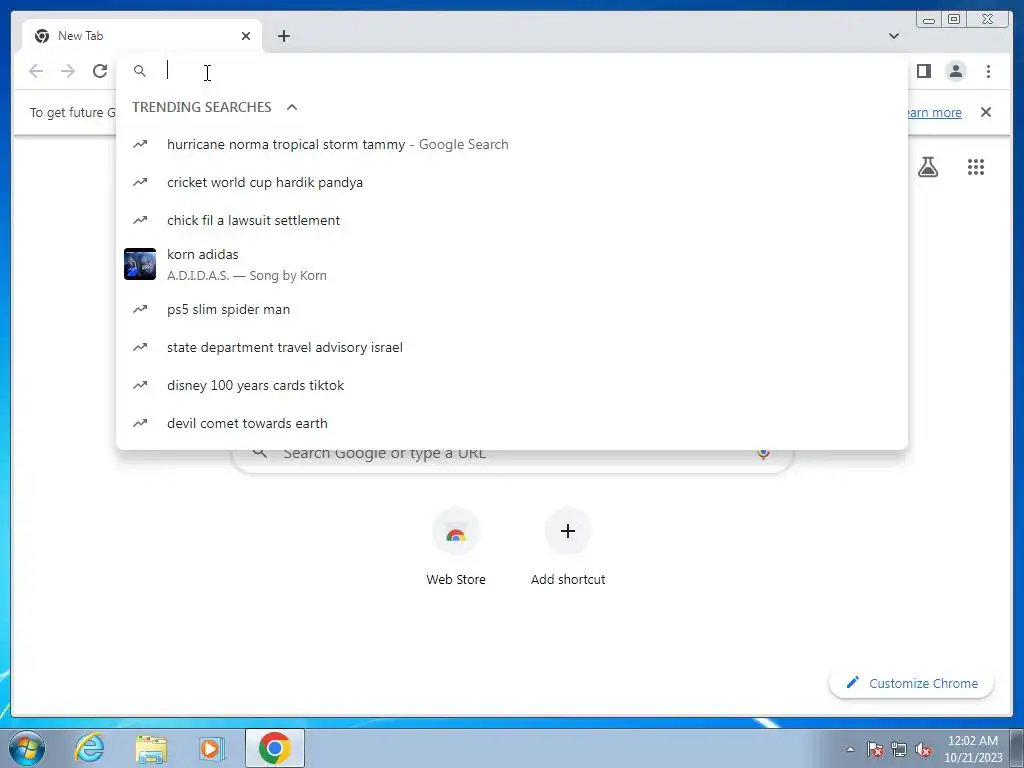This screenshot has width=1024, height=768.
Task: Select the korn adidas suggestion
Action: click(x=512, y=264)
